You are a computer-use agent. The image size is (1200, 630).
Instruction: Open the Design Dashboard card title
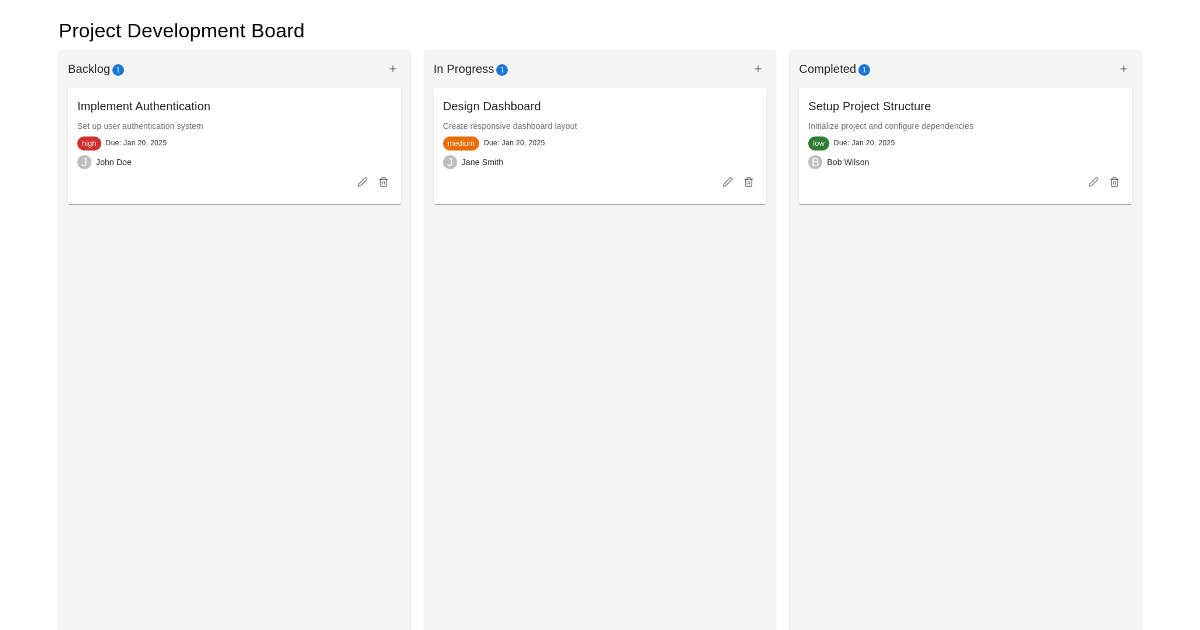(492, 106)
